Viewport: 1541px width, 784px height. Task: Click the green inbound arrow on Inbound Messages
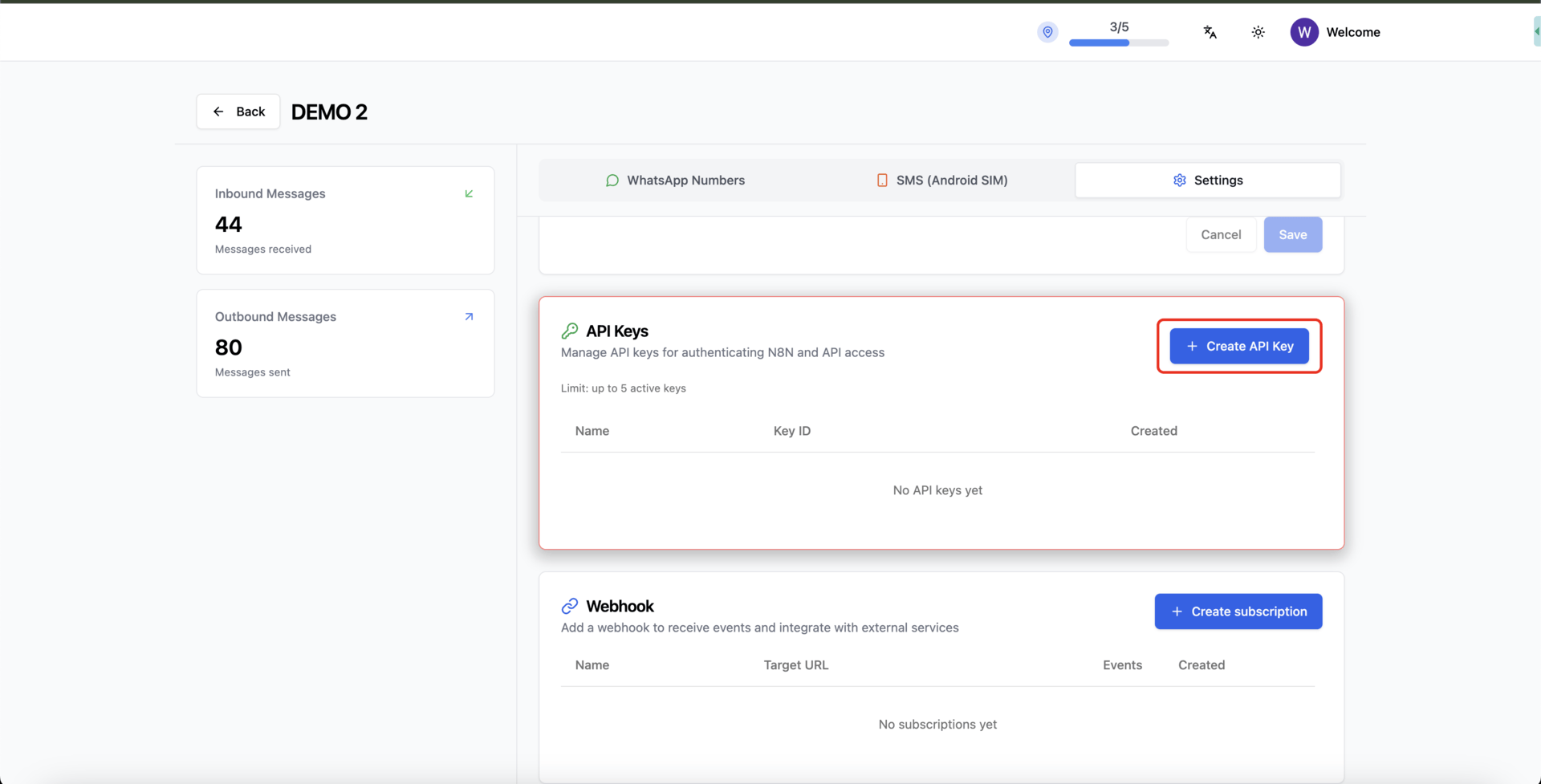pos(469,193)
